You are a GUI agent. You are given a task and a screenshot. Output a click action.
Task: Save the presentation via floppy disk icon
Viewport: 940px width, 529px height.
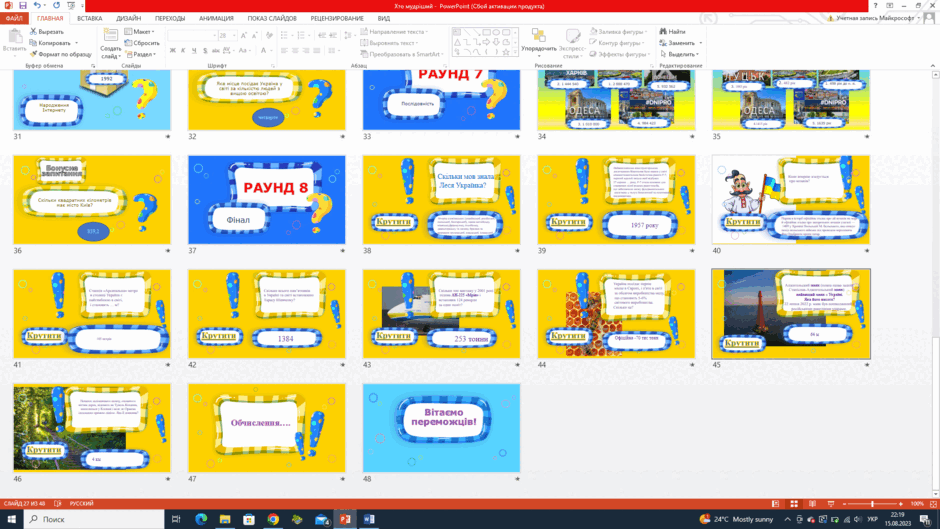click(x=22, y=5)
